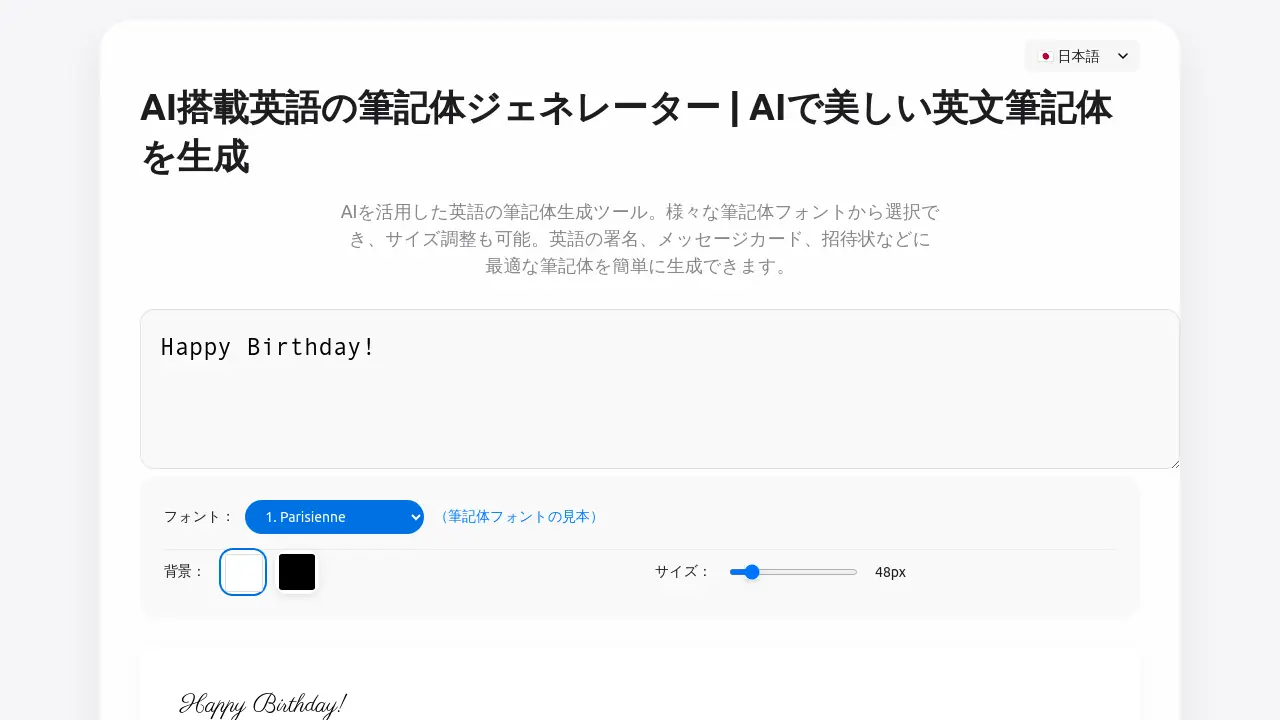Open the Parisienne font dropdown

tap(334, 517)
